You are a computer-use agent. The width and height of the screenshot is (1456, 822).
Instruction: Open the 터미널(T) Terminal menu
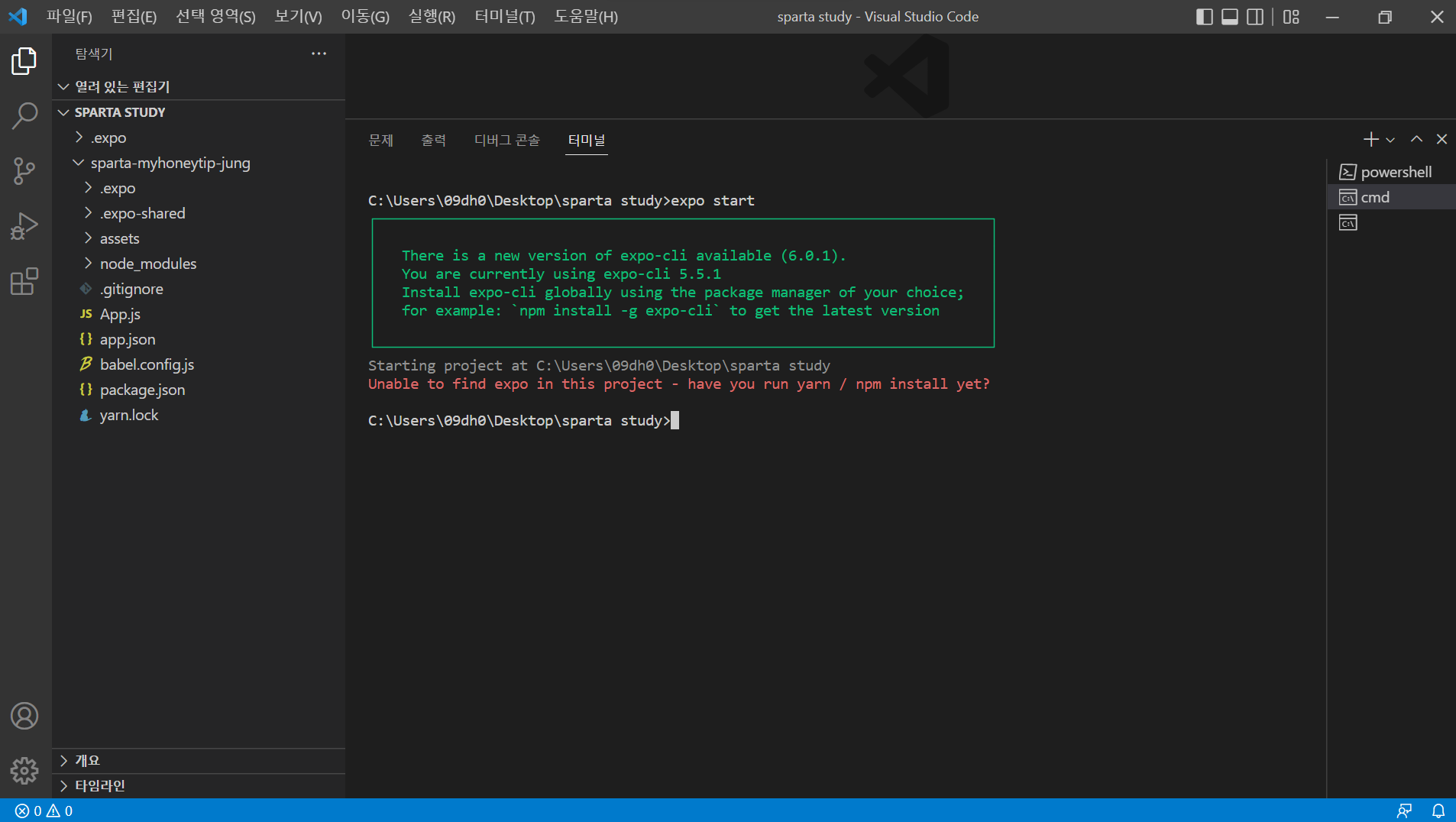[x=505, y=16]
